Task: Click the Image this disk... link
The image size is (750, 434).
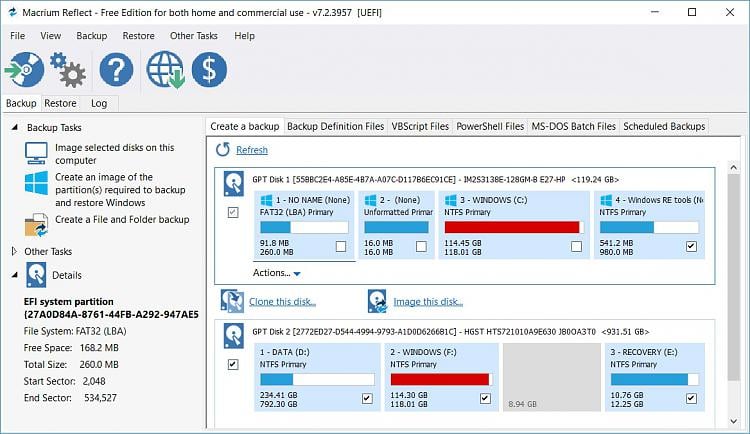Action: [428, 302]
